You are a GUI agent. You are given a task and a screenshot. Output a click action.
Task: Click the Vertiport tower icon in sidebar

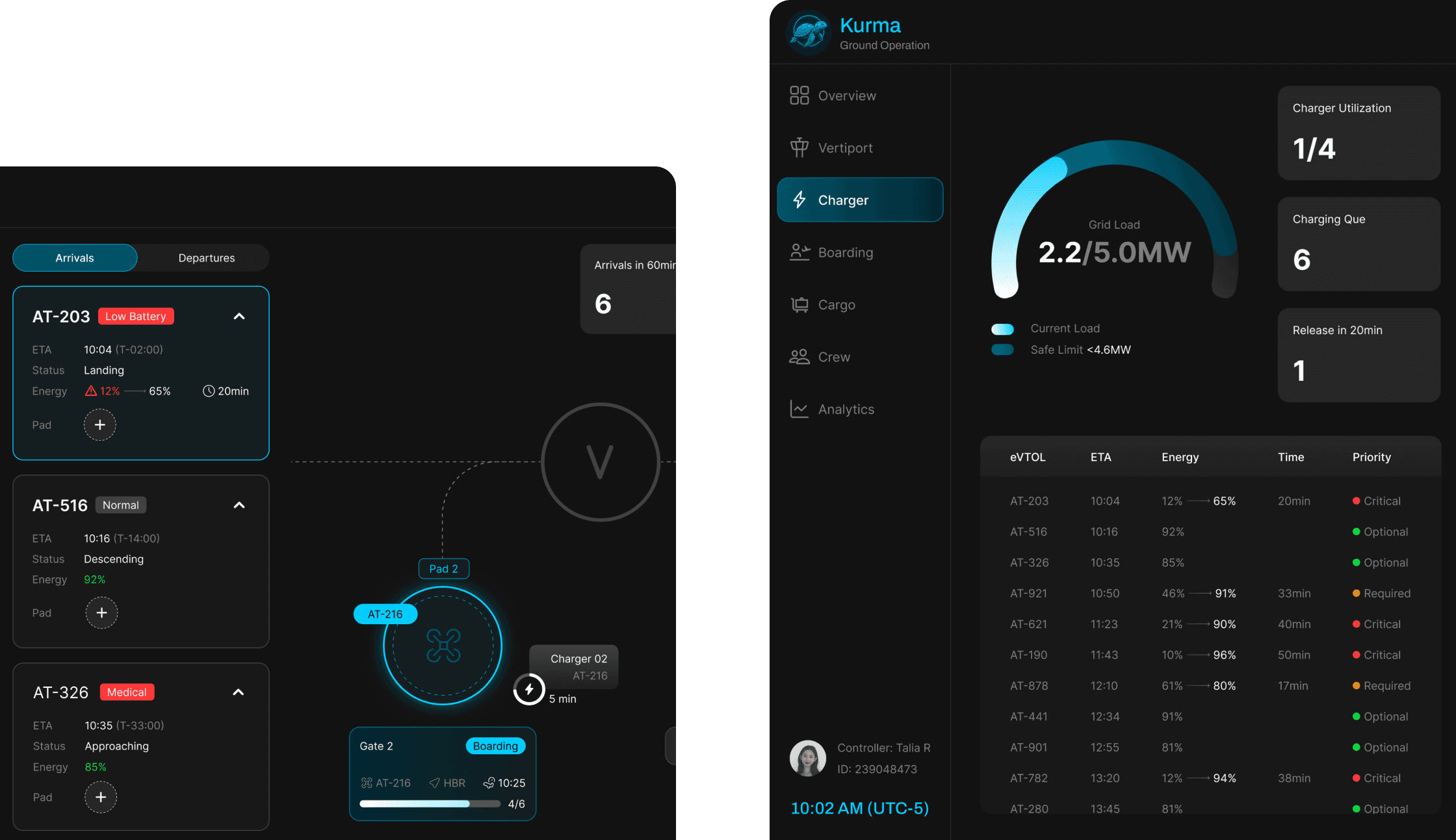click(x=799, y=148)
